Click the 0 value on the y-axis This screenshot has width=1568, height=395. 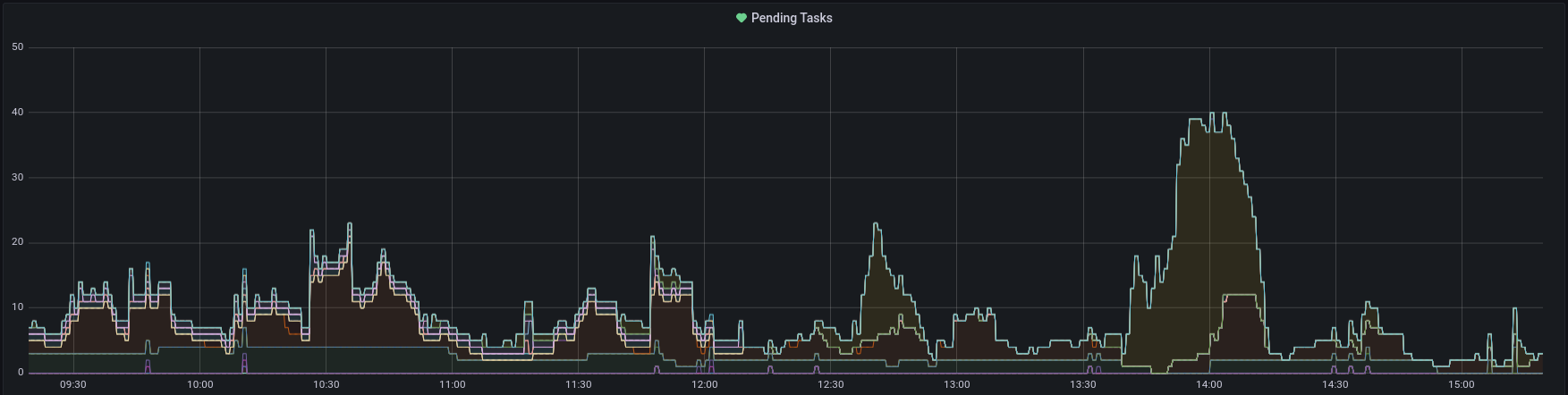point(21,373)
